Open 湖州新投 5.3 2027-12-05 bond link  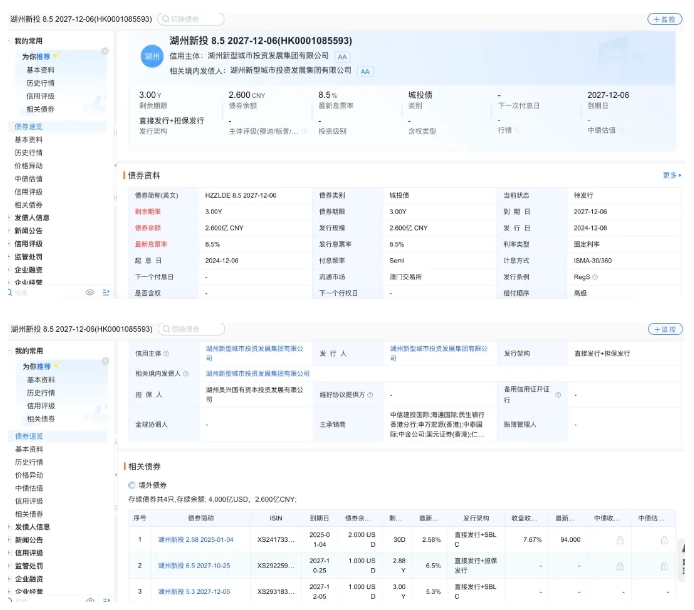194,591
